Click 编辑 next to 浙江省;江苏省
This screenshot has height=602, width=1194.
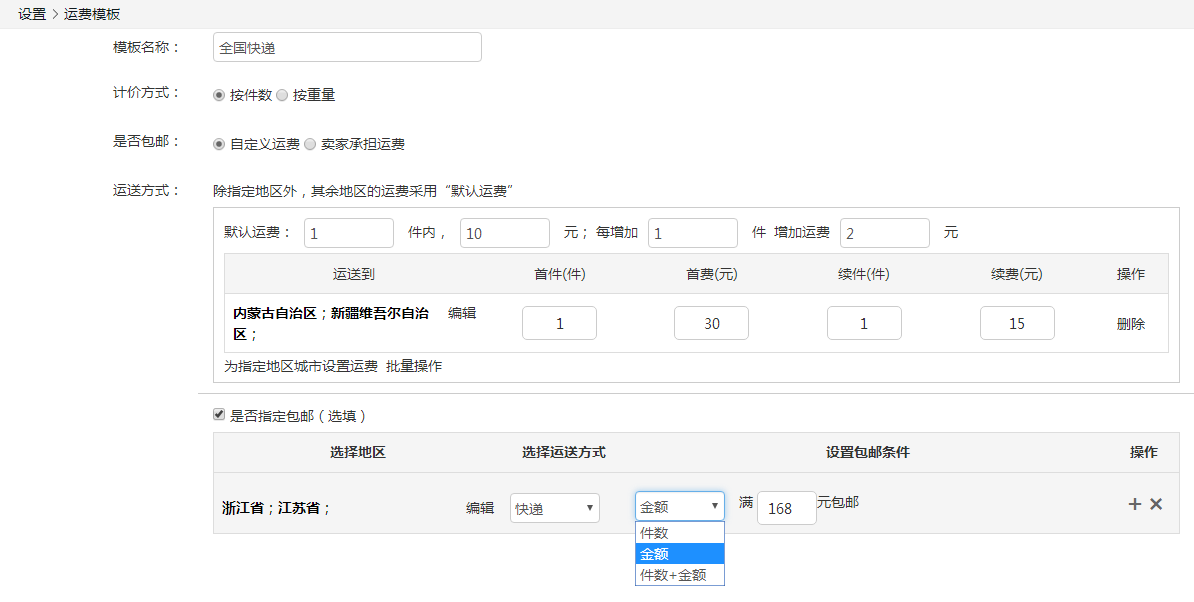click(480, 508)
